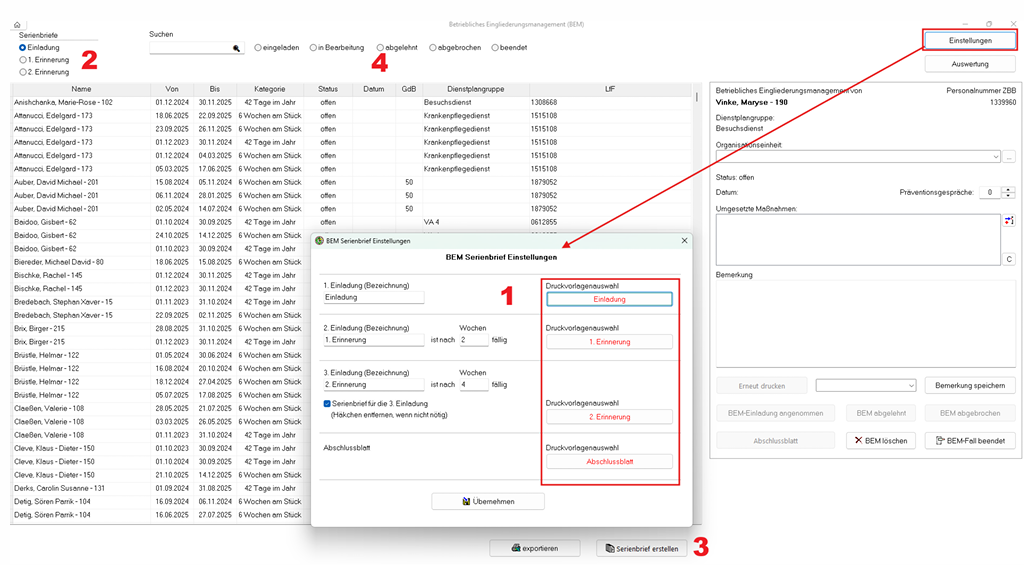This screenshot has width=1024, height=565.
Task: Click the BEM löschen button
Action: click(x=881, y=441)
